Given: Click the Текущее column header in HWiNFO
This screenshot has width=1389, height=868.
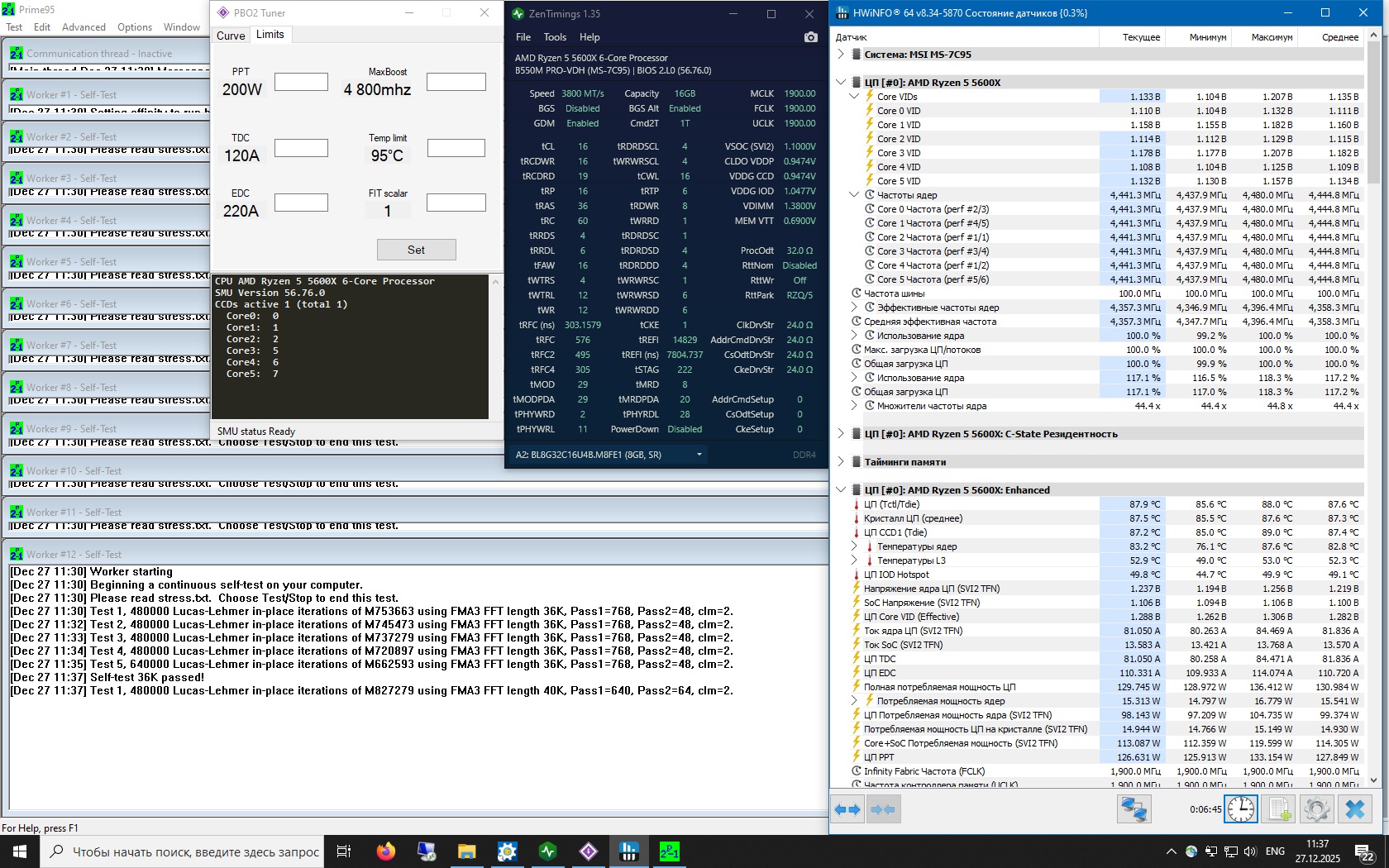Looking at the screenshot, I should 1133,37.
